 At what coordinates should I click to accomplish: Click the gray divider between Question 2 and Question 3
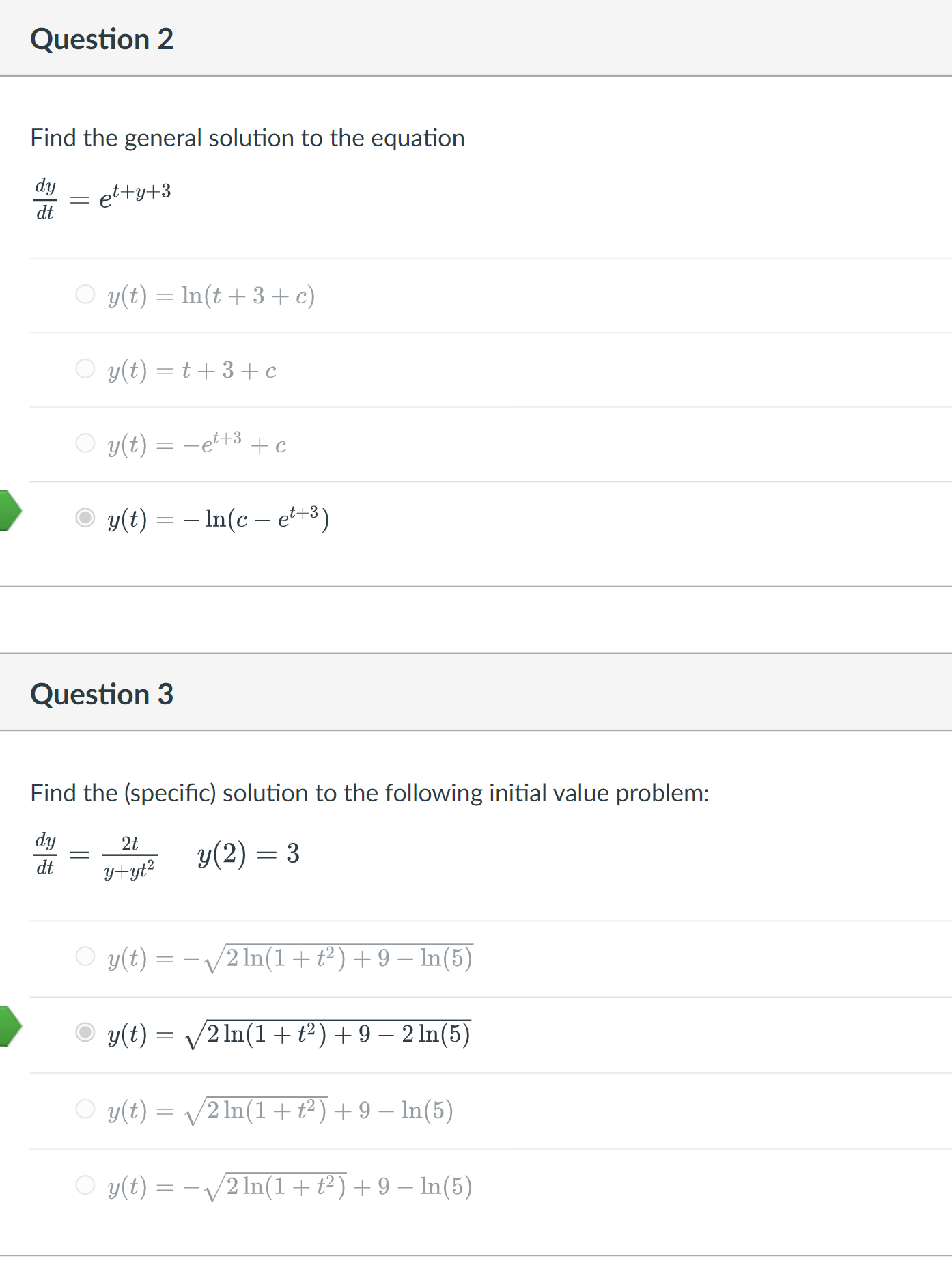point(476,618)
